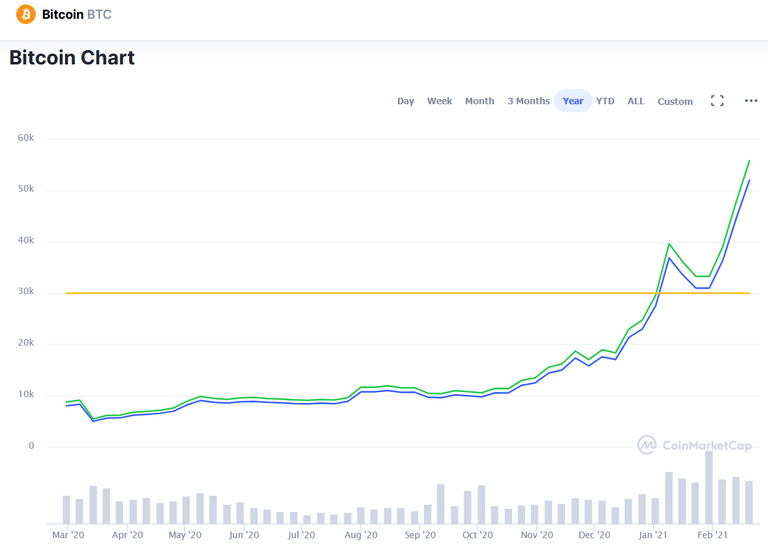Click the Jan '21 axis label
The width and height of the screenshot is (768, 549).
pyautogui.click(x=652, y=535)
